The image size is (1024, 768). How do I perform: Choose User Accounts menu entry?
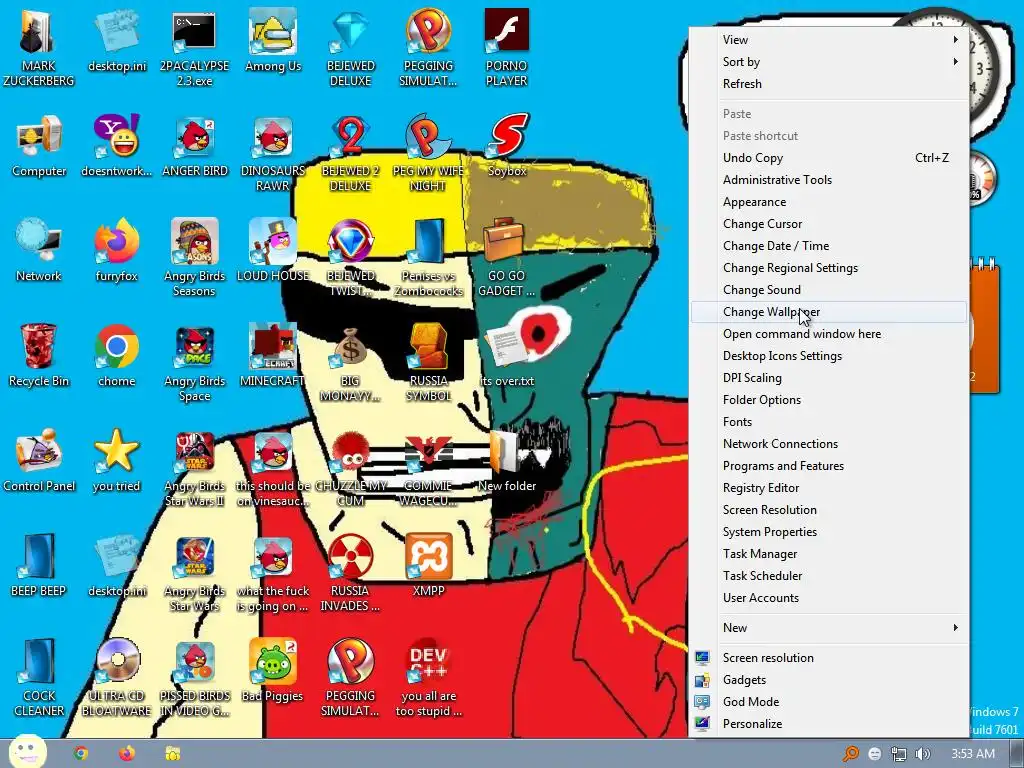click(829, 598)
